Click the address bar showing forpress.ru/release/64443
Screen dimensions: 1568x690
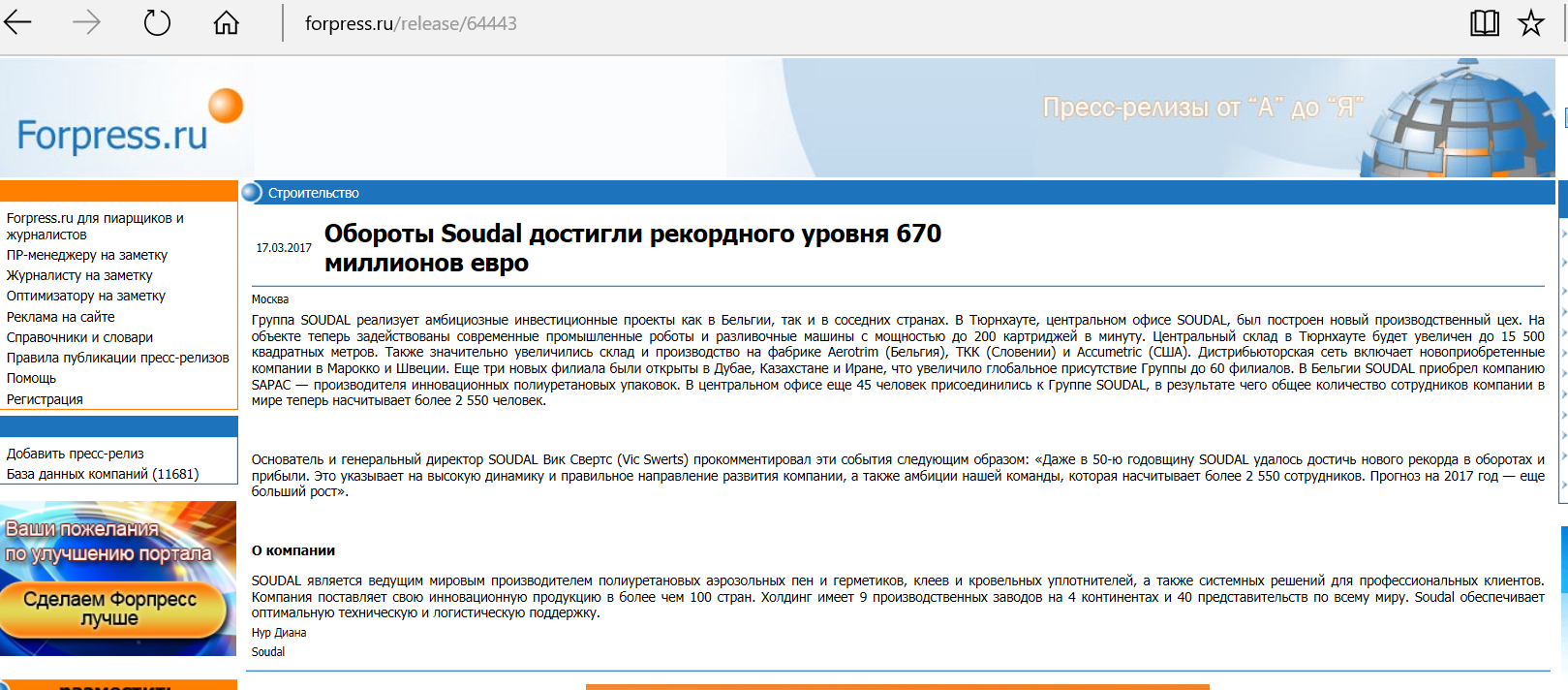(411, 23)
